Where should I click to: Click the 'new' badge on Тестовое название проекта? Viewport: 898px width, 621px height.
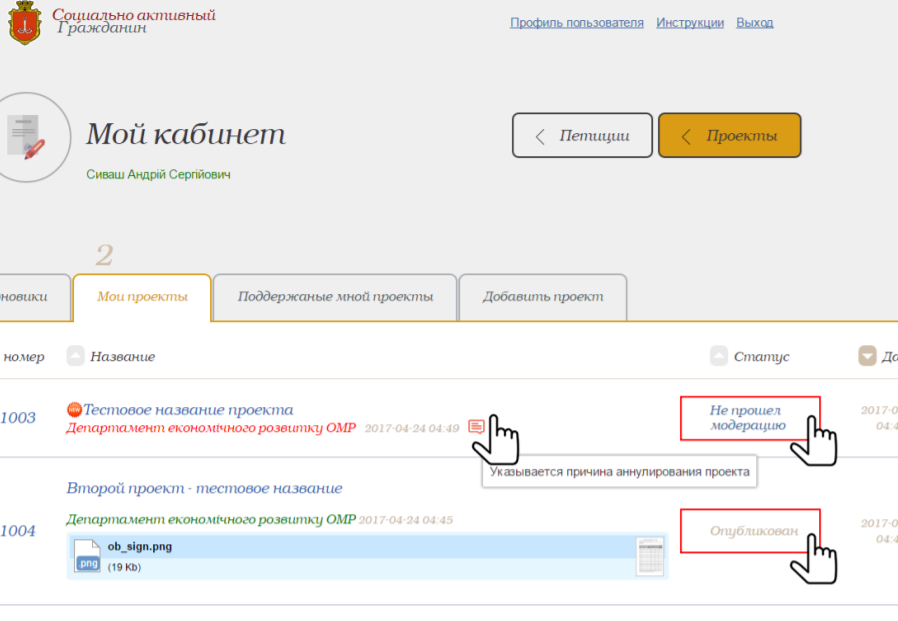pos(73,408)
